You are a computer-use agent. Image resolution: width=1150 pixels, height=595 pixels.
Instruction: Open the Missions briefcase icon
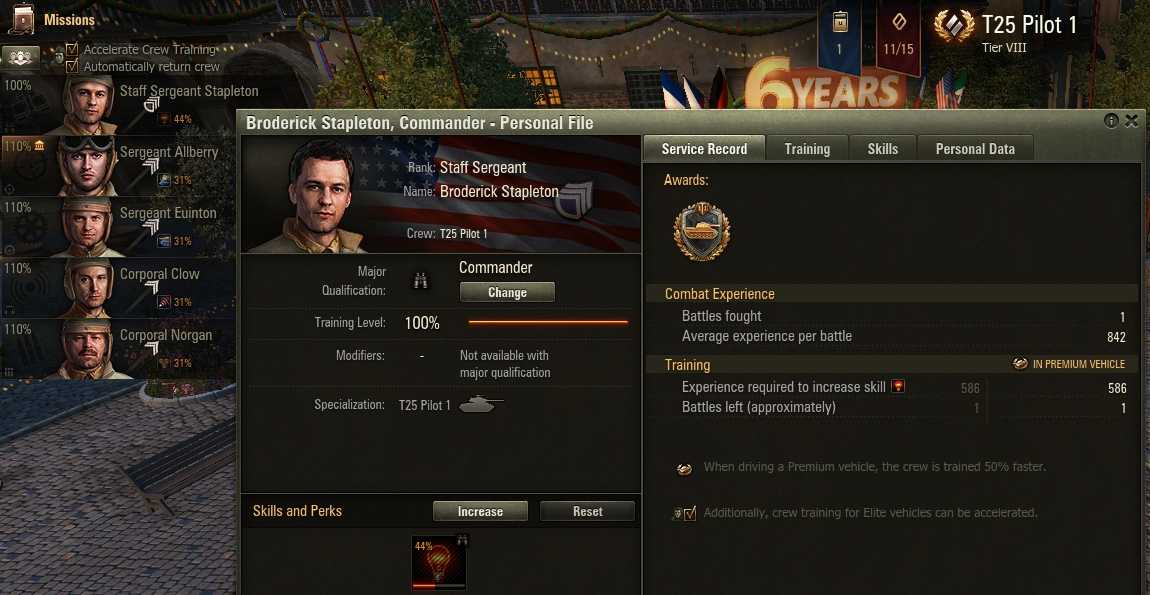pos(22,20)
